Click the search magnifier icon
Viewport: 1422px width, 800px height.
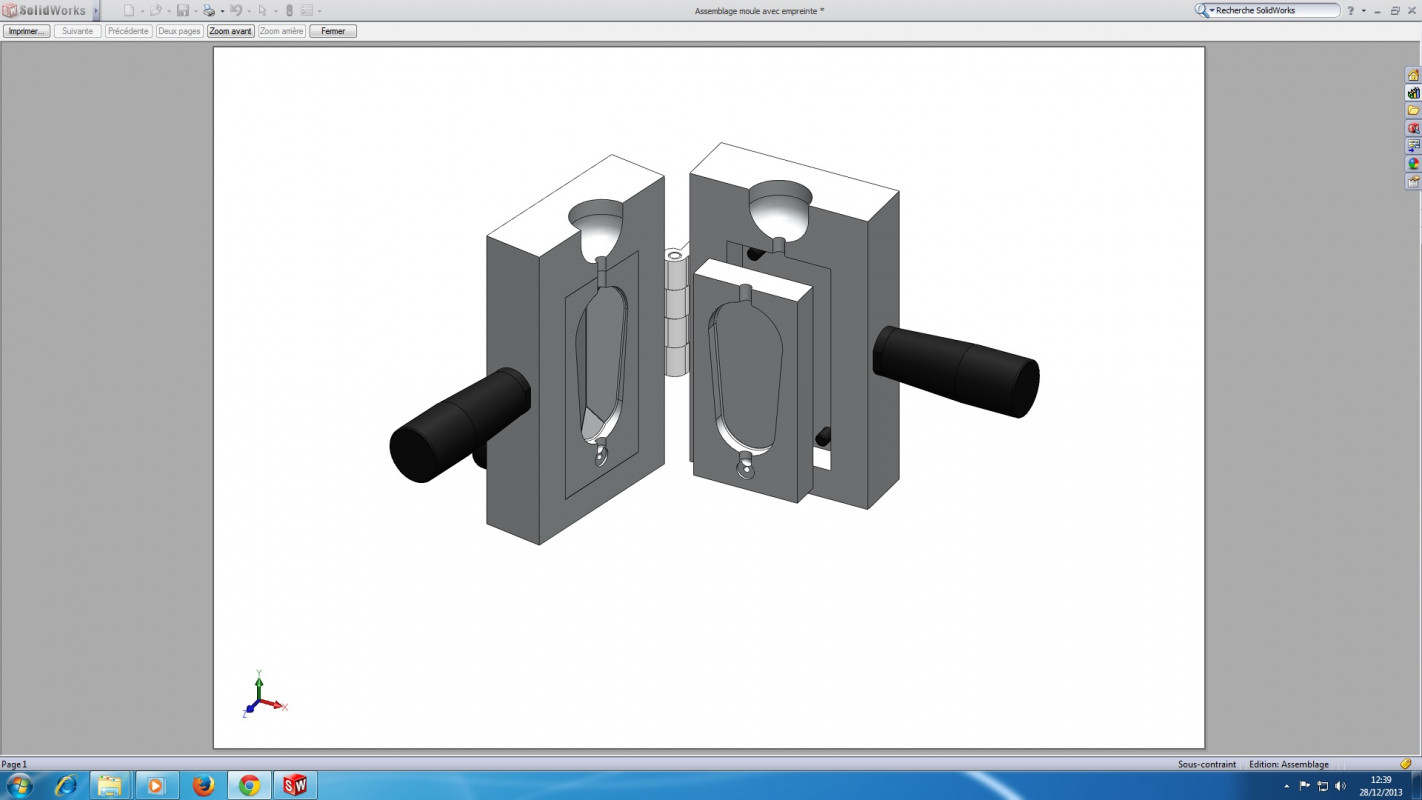(x=1202, y=10)
